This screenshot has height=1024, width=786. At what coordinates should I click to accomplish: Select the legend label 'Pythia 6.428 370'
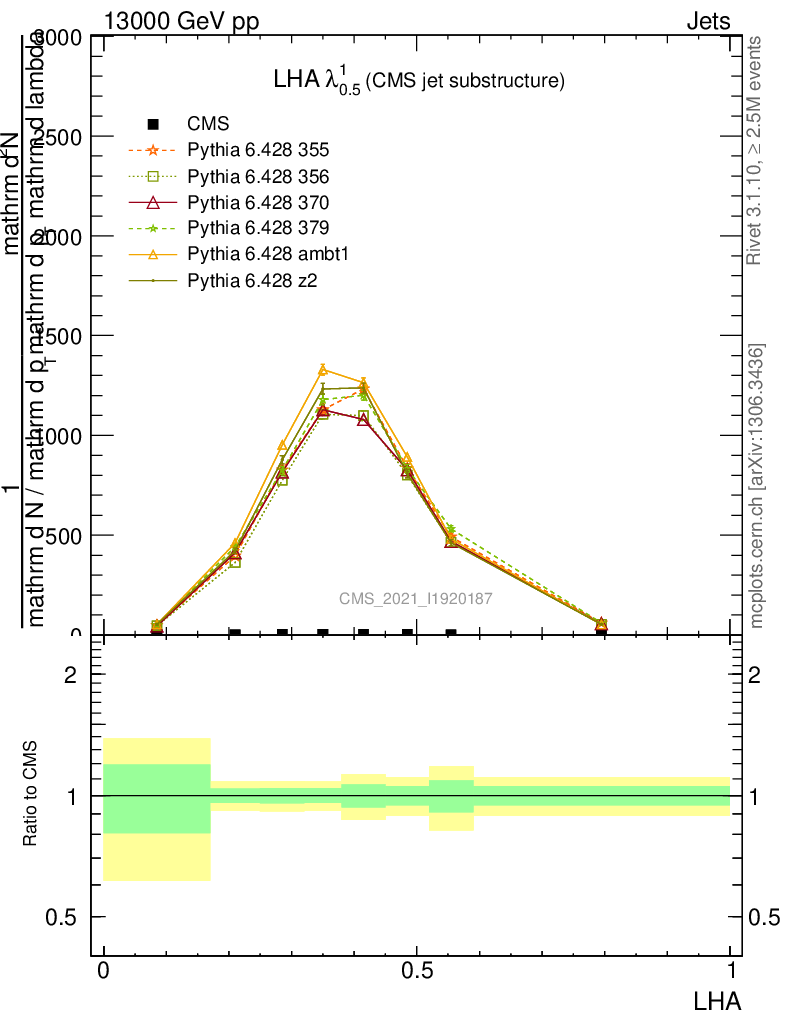[x=258, y=202]
